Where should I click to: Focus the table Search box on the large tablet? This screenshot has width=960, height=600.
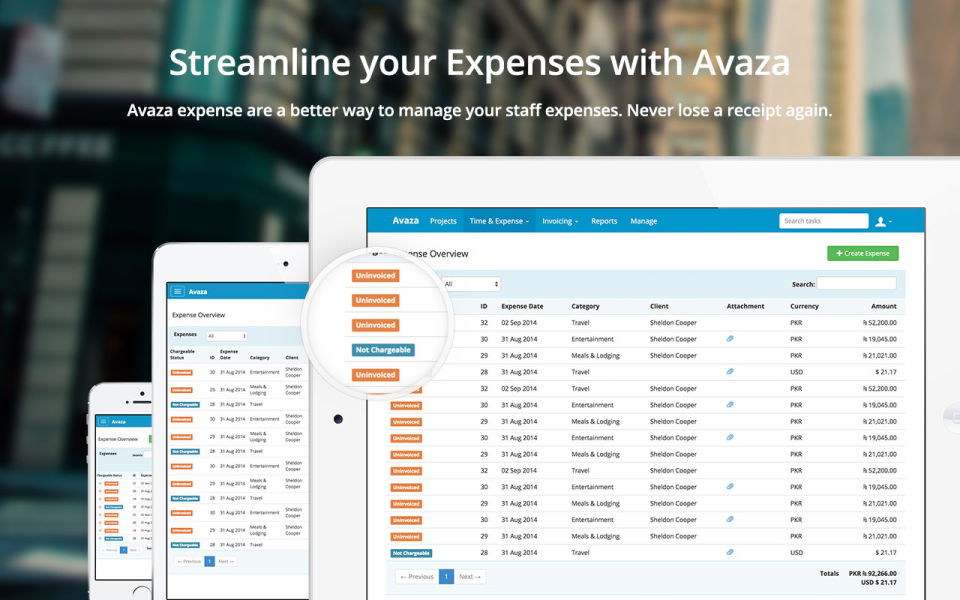pyautogui.click(x=857, y=283)
